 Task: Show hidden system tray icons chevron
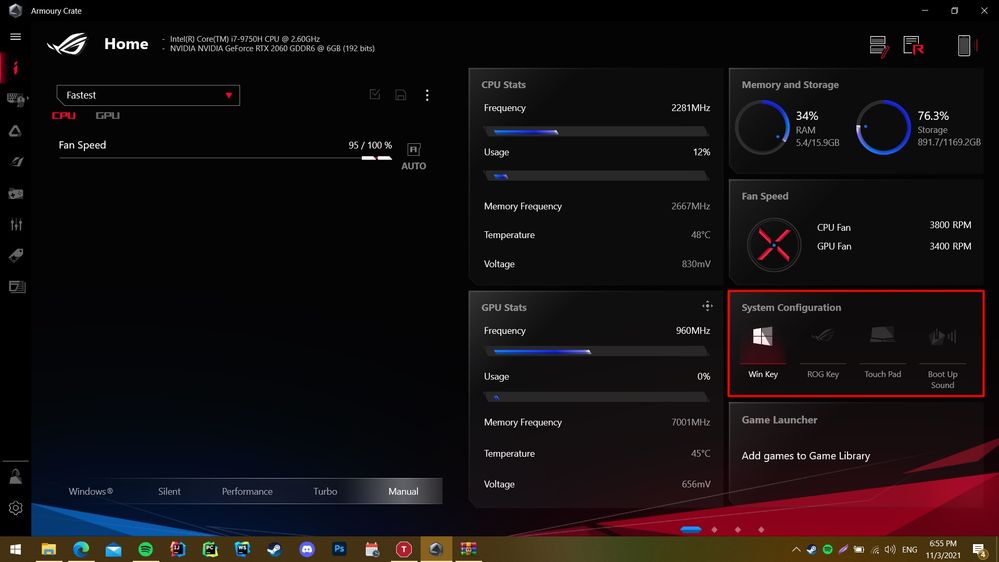pos(796,549)
